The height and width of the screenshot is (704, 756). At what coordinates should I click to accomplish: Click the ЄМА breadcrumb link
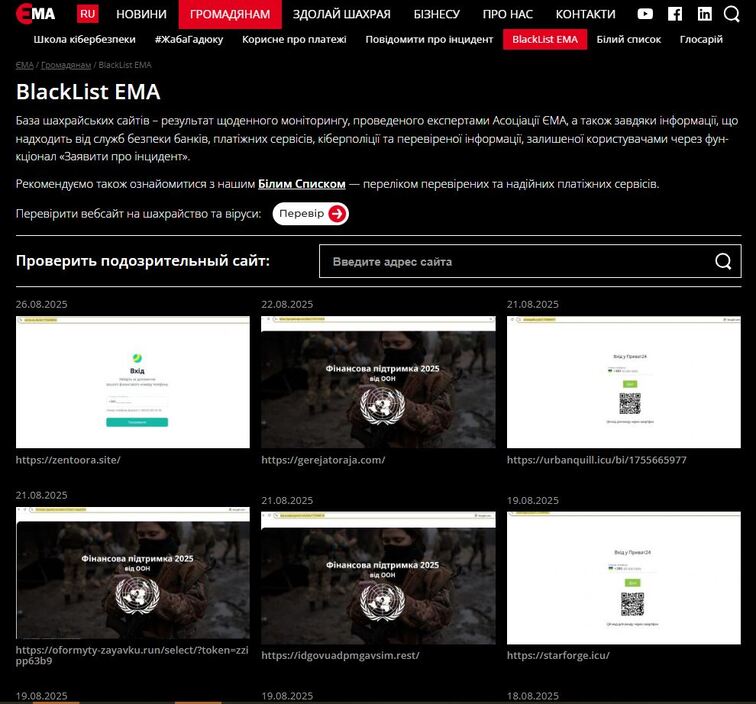25,65
